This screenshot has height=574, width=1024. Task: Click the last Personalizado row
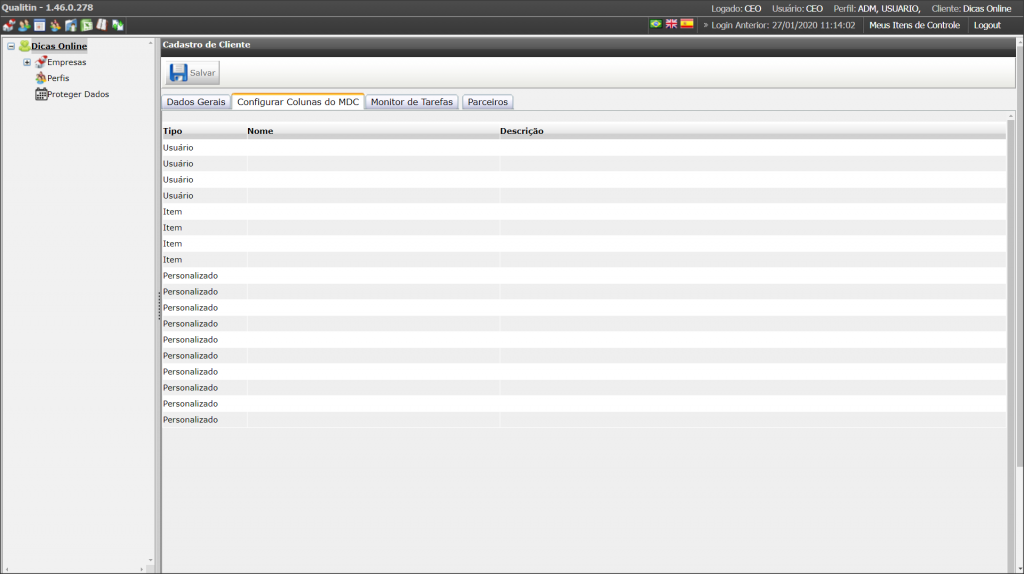click(x=584, y=419)
